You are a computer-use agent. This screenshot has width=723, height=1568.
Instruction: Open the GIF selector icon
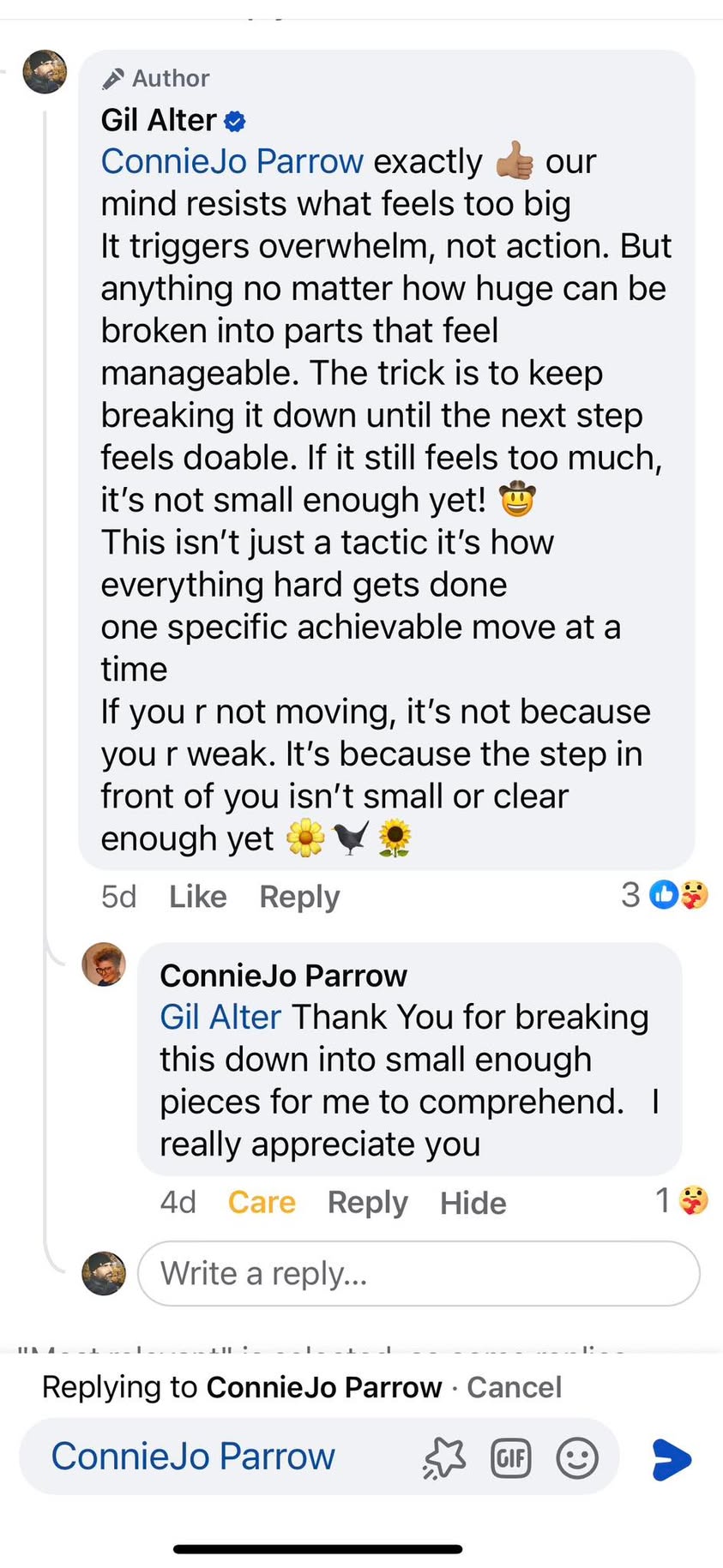511,1457
